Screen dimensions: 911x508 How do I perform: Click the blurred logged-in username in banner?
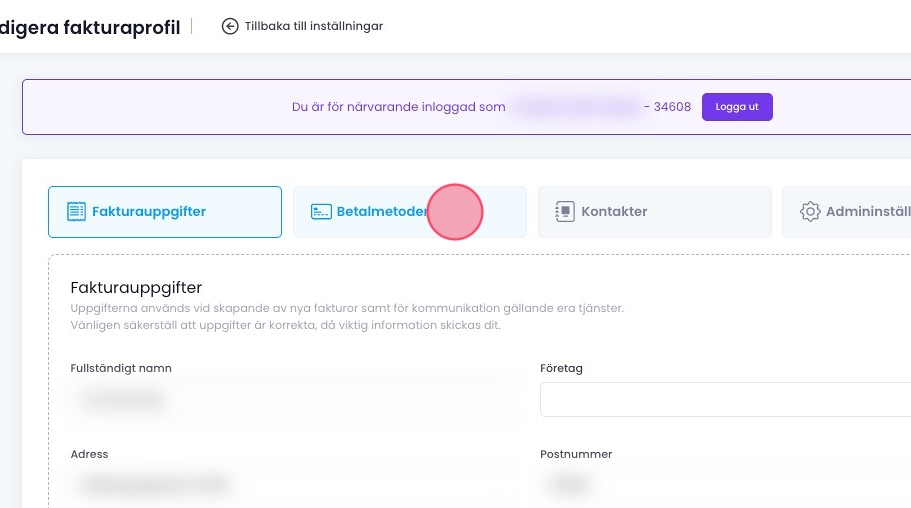pos(574,107)
